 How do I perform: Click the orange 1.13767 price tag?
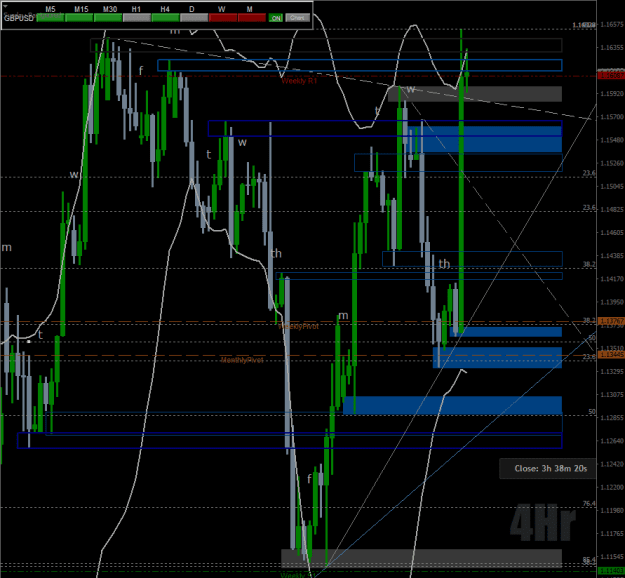(611, 321)
